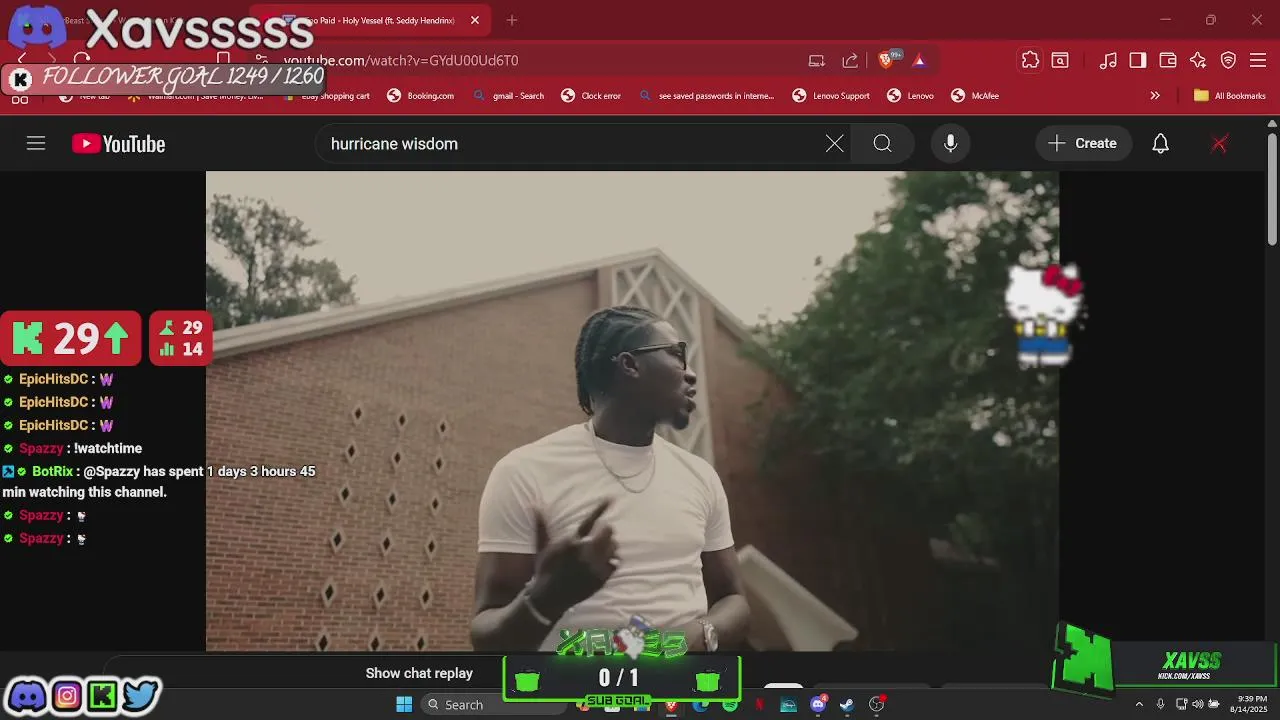Open Microsoft Edge from the taskbar

[x=700, y=705]
